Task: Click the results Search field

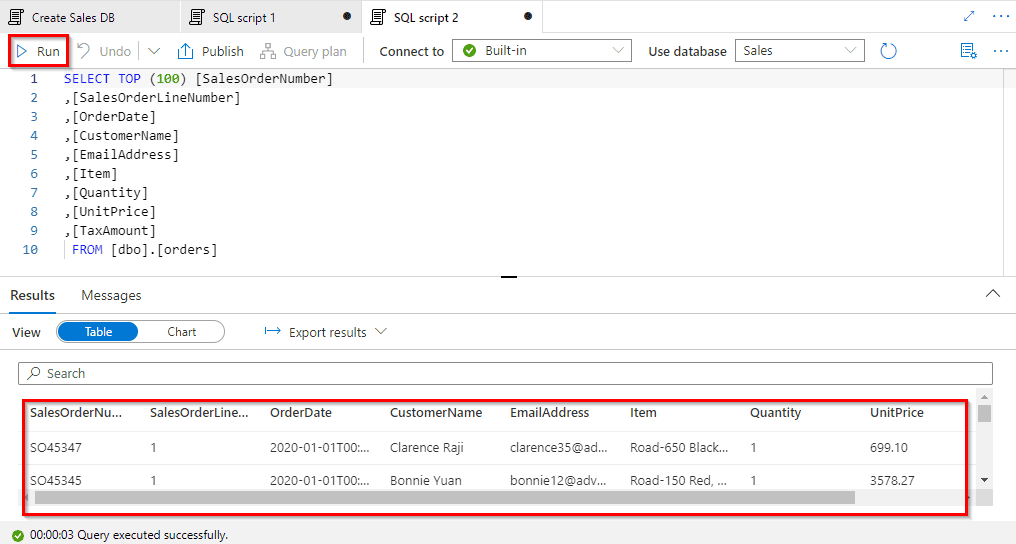Action: pyautogui.click(x=505, y=373)
